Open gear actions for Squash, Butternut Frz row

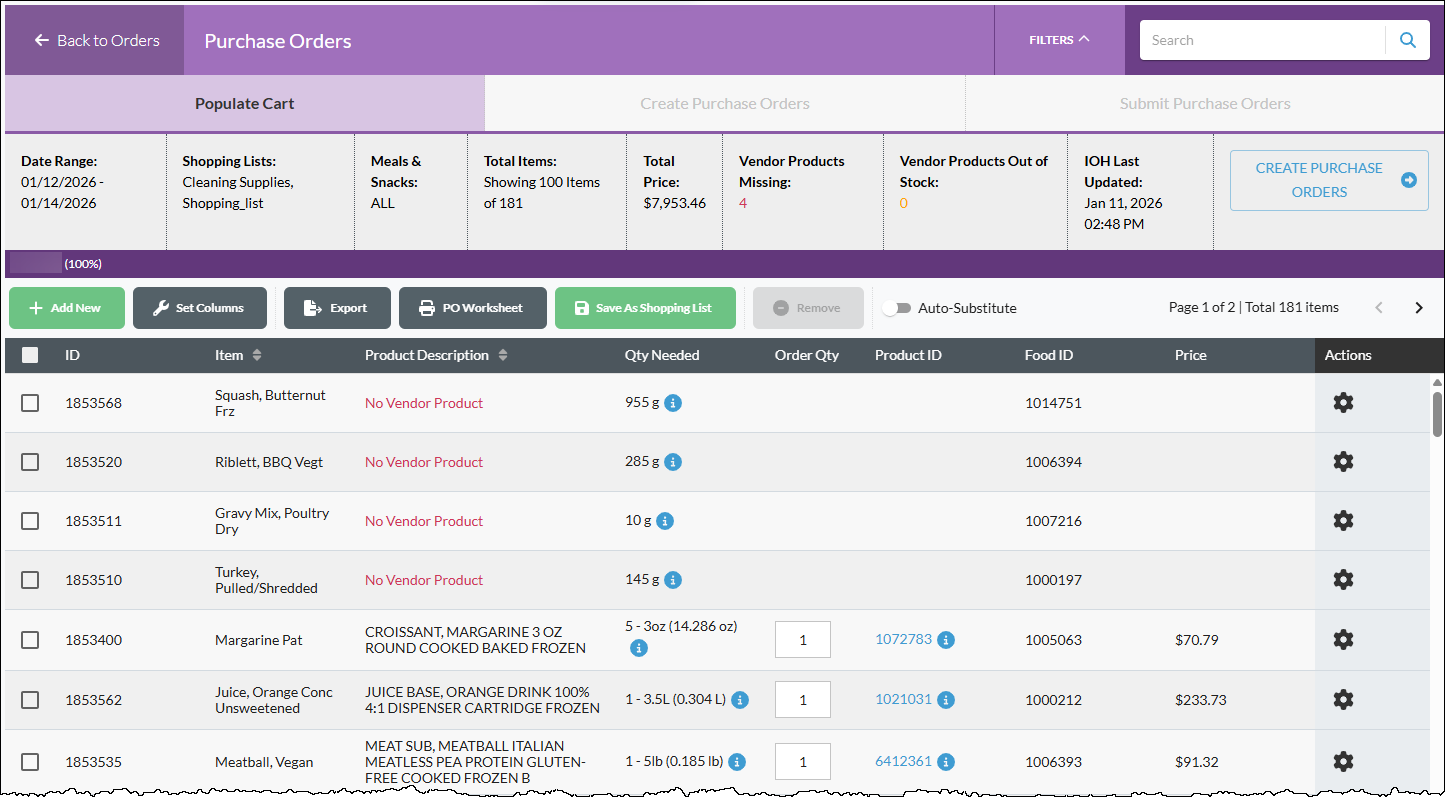tap(1343, 403)
